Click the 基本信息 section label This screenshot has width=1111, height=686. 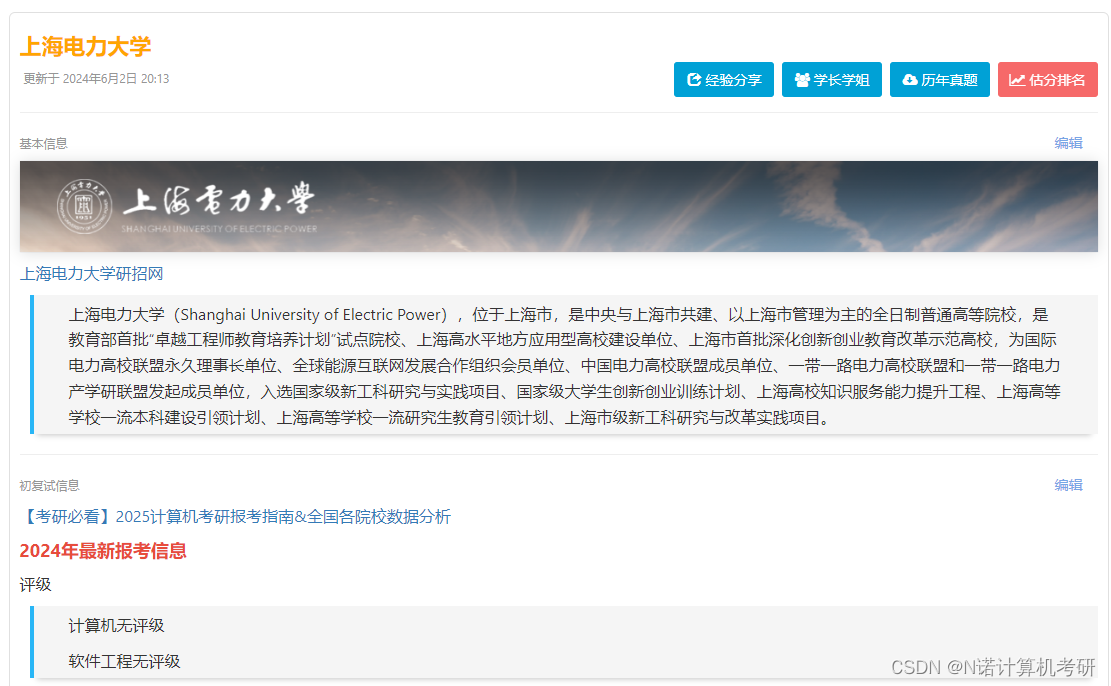click(43, 144)
